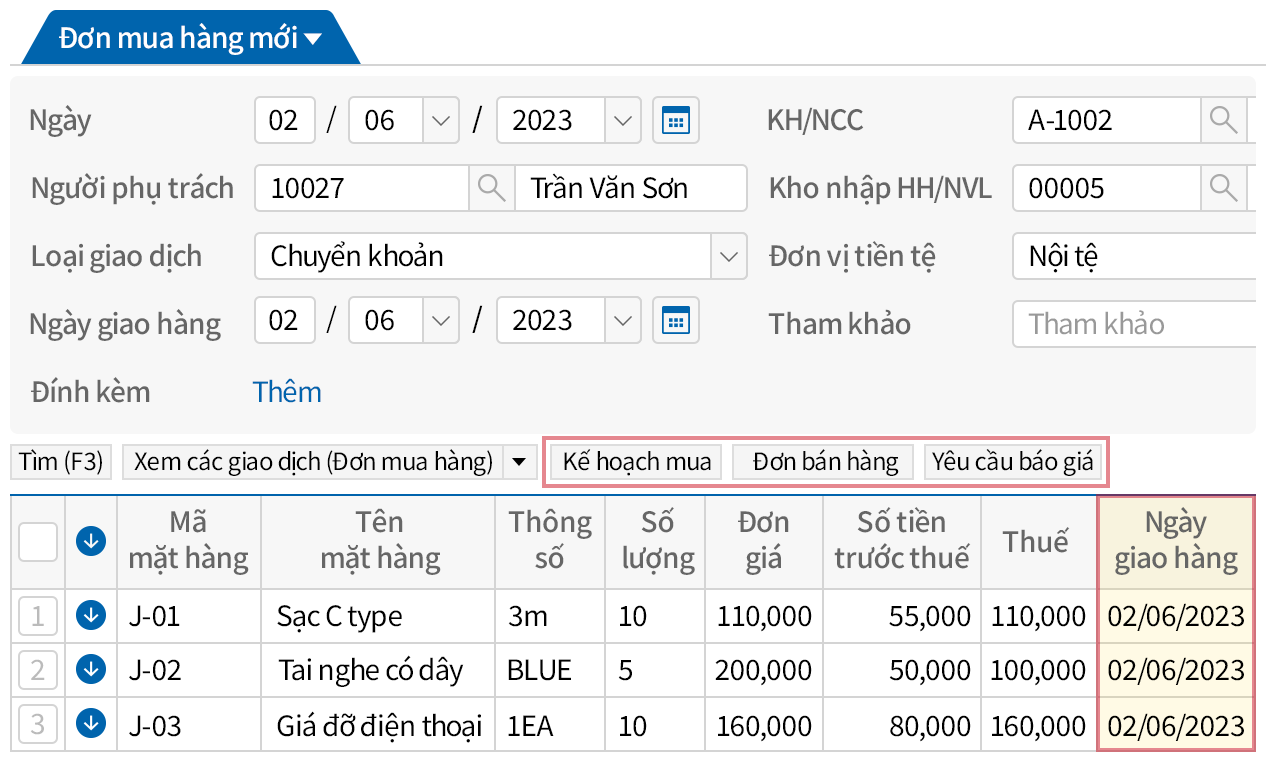Open Đơn mua hàng mới tab menu
This screenshot has width=1266, height=762.
pos(313,39)
